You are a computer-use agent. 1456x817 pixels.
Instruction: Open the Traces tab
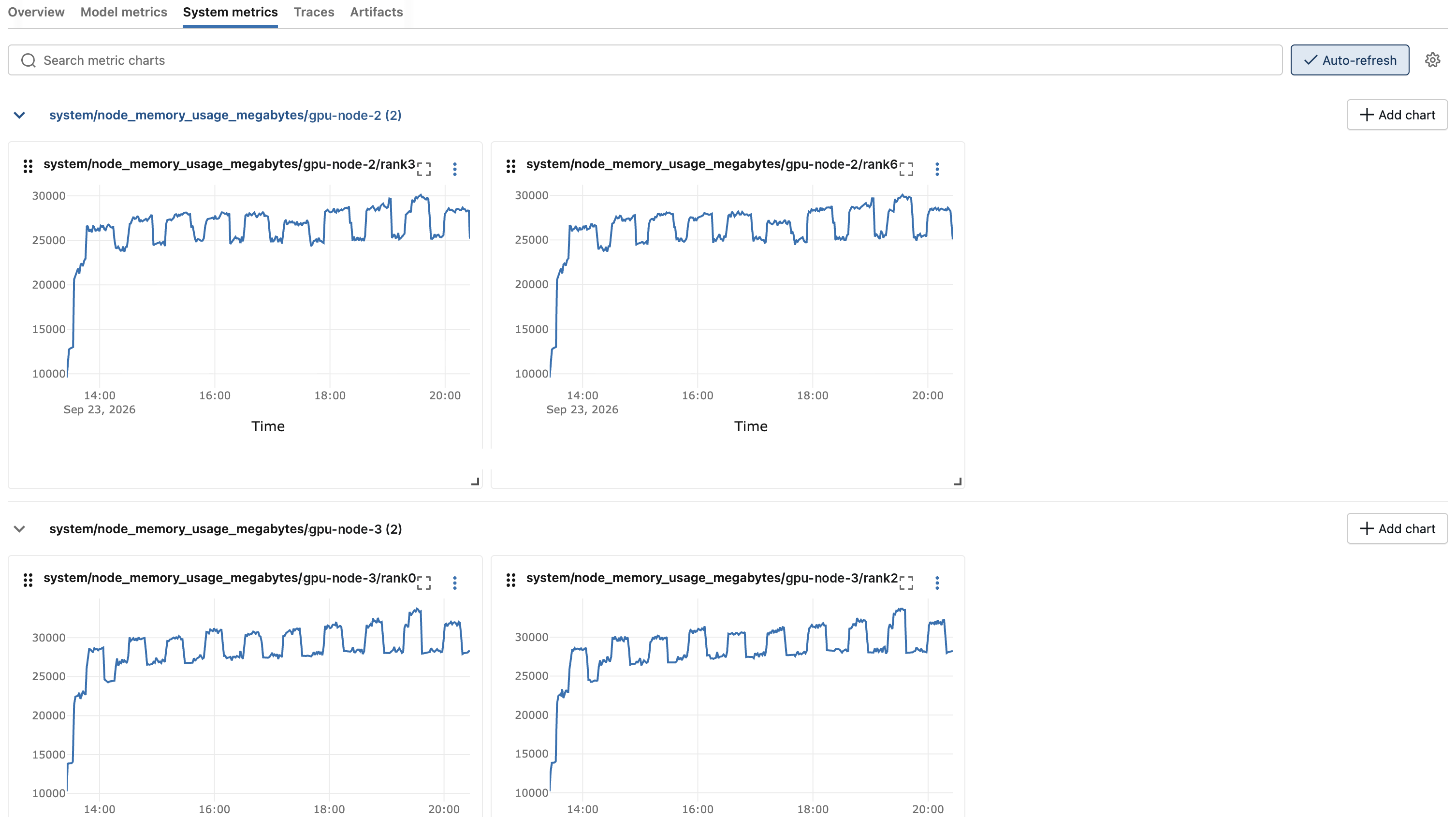(314, 12)
